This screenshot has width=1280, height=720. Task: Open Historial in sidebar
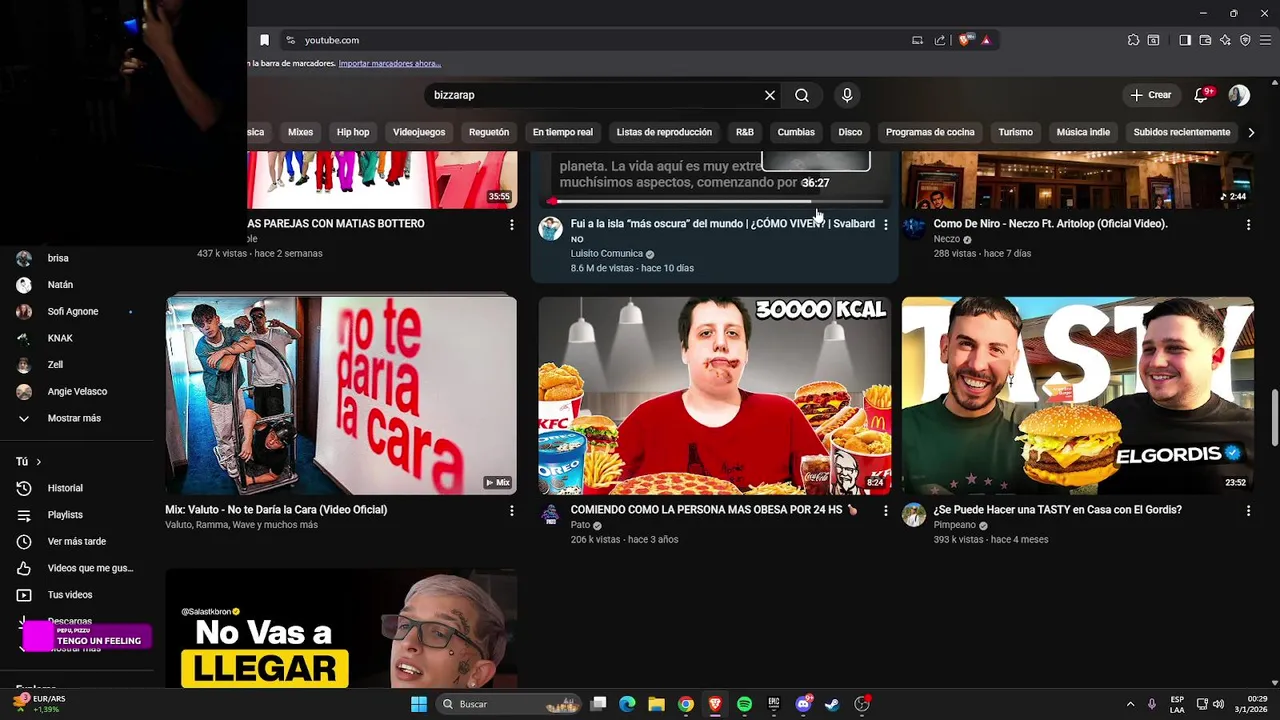pyautogui.click(x=65, y=488)
